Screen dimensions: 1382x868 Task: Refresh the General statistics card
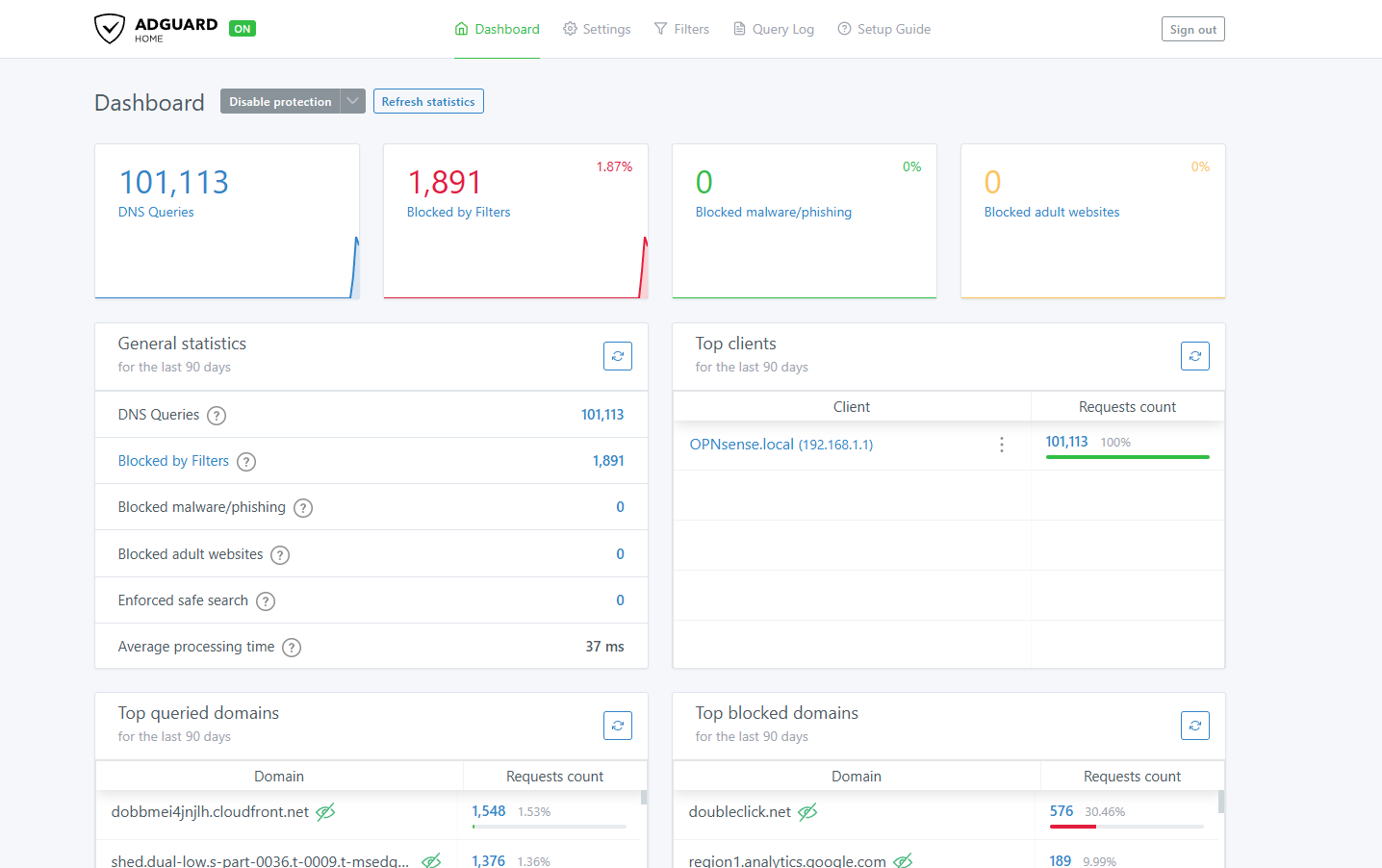tap(618, 356)
